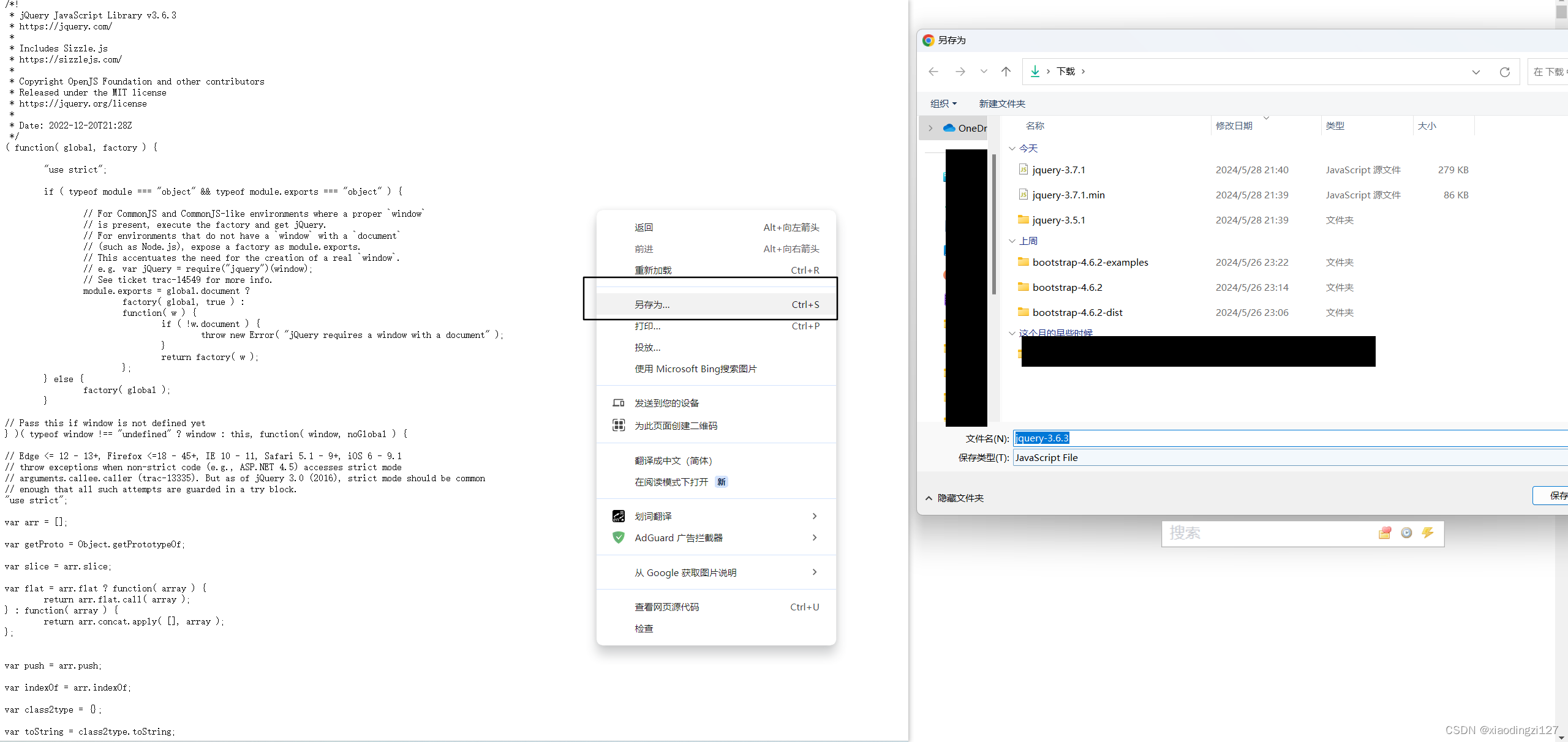Click the refresh icon beside address bar
This screenshot has width=1568, height=742.
point(1504,72)
